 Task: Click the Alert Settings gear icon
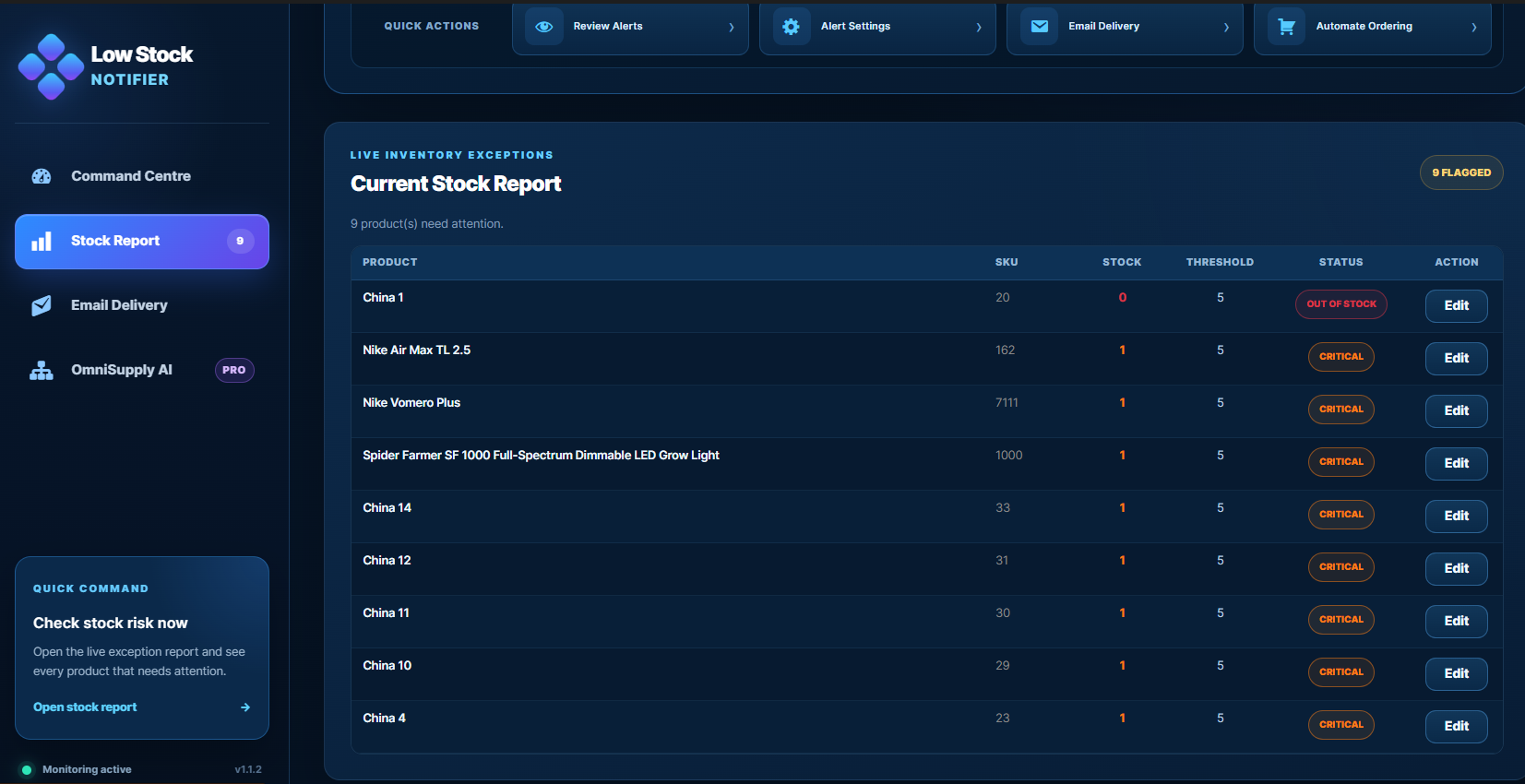click(792, 27)
